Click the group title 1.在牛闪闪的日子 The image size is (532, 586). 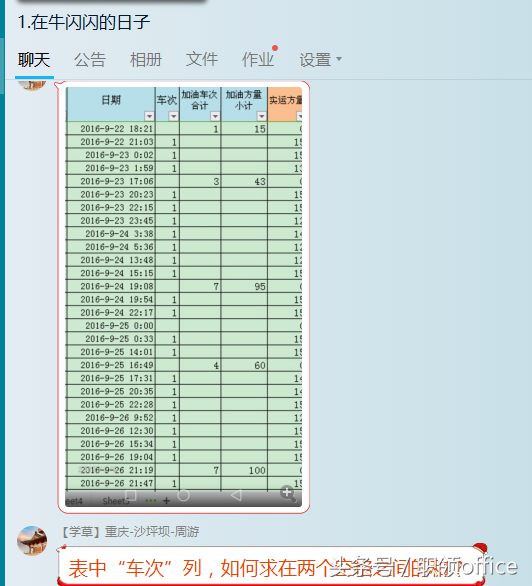(84, 22)
